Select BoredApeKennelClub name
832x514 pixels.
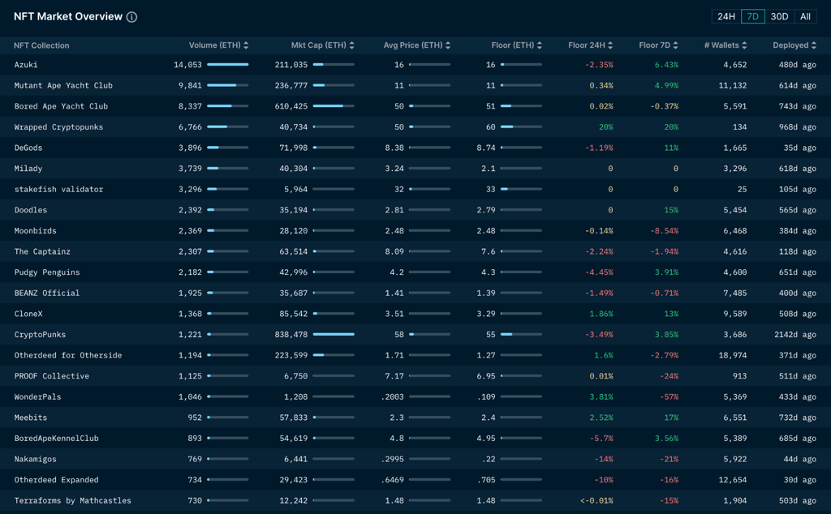coord(56,438)
